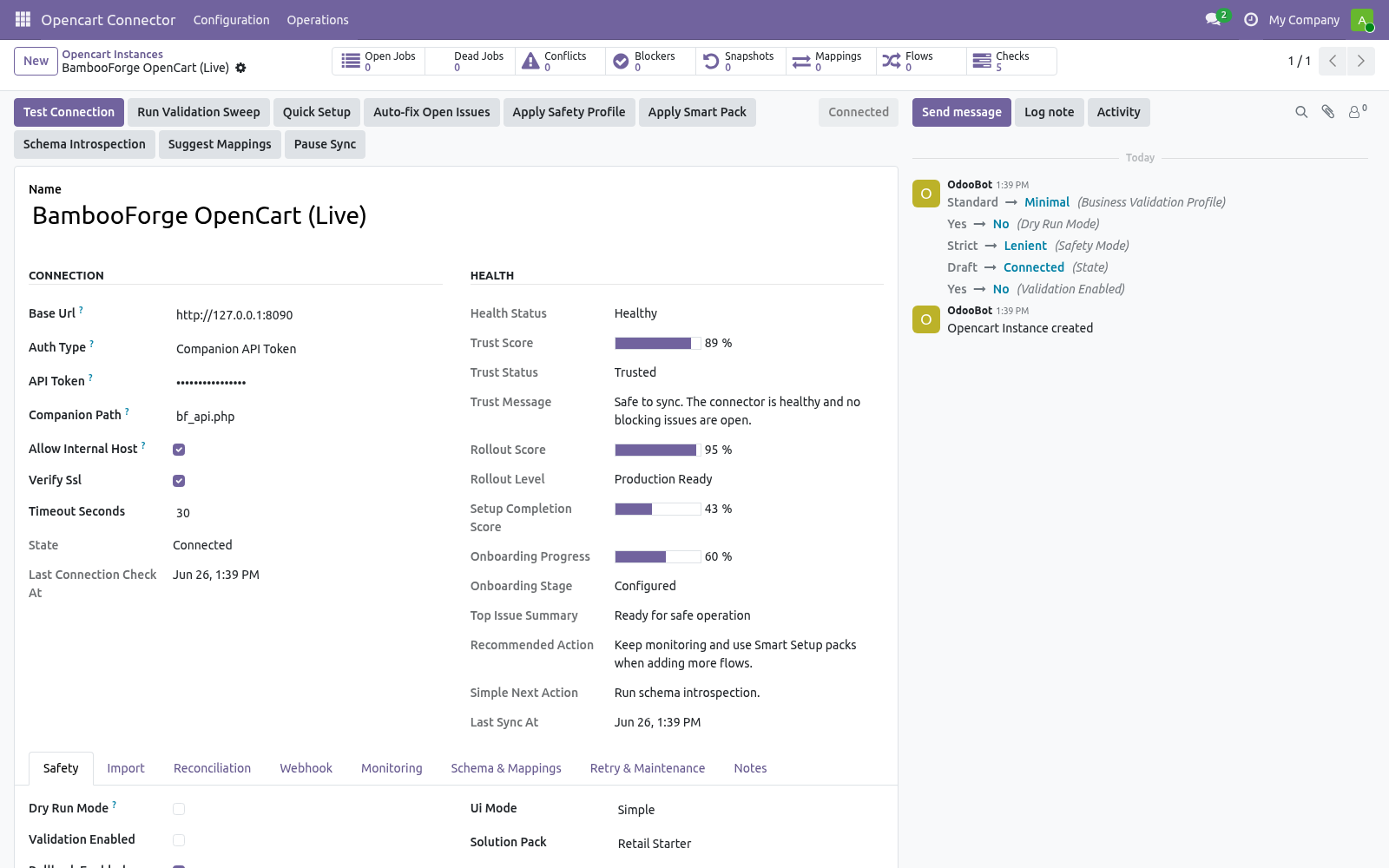1389x868 pixels.
Task: Open the Notes tab
Action: pos(750,768)
